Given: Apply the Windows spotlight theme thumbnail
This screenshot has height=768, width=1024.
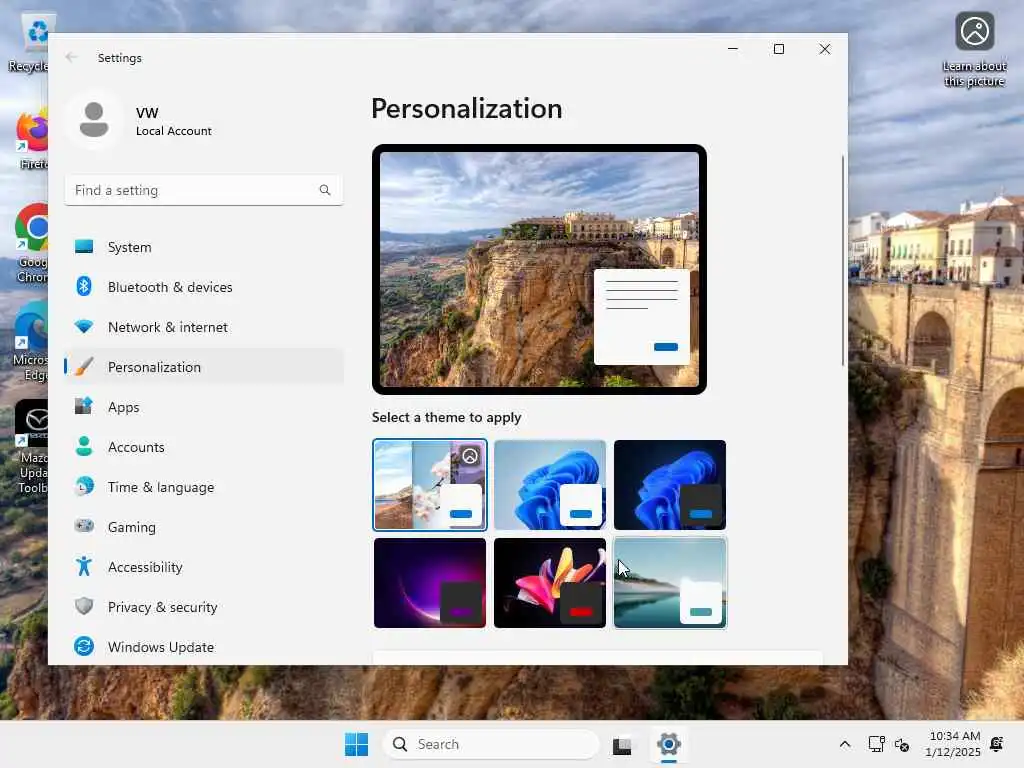Looking at the screenshot, I should 430,485.
